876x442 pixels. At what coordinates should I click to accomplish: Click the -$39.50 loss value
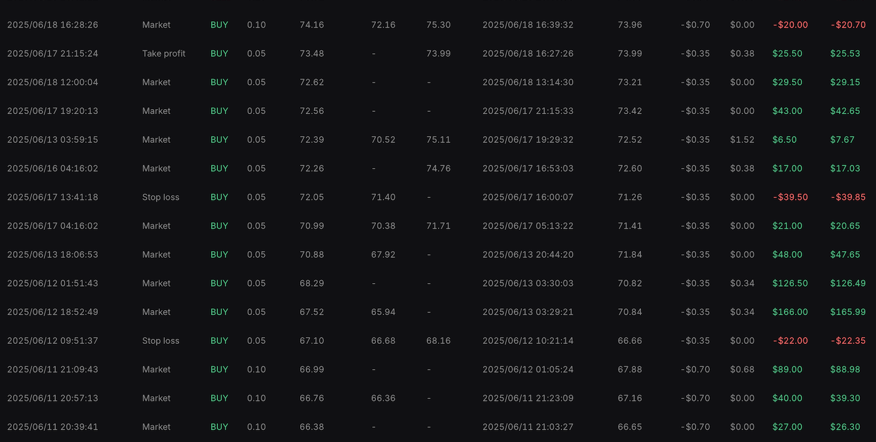pos(790,197)
